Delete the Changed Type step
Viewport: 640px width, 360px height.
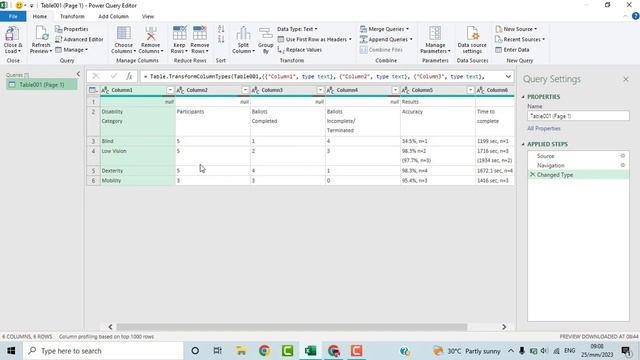point(532,174)
